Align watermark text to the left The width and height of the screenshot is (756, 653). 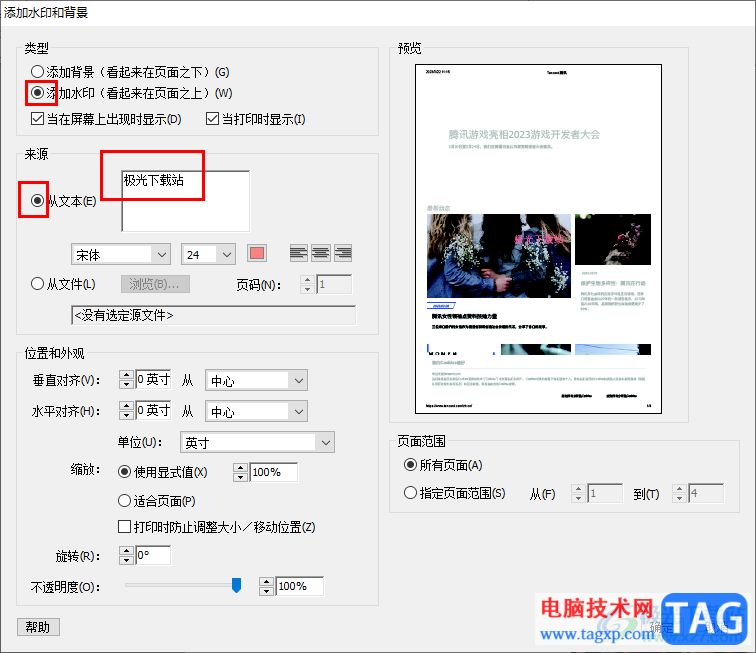coord(298,253)
